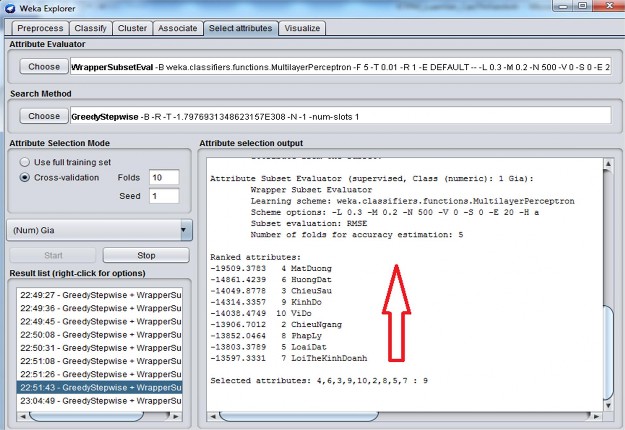Click the GreedyStepwise search method field
The height and width of the screenshot is (430, 625).
(340, 116)
